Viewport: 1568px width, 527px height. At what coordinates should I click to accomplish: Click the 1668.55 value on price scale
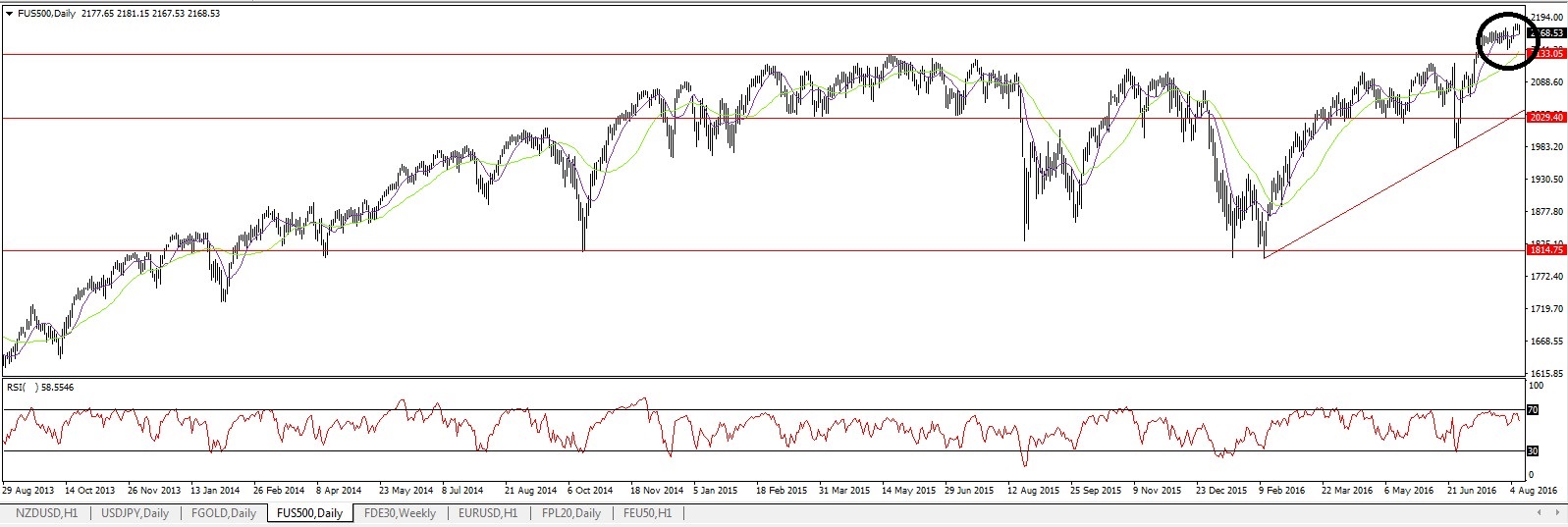[1547, 342]
